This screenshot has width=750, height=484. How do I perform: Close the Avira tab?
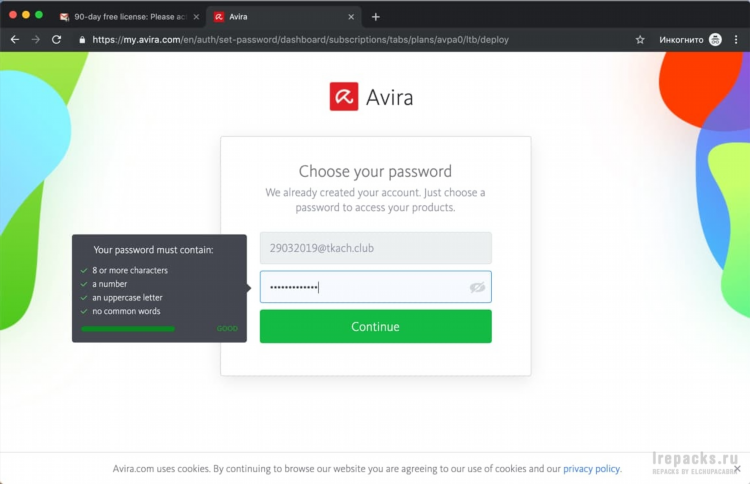click(351, 17)
